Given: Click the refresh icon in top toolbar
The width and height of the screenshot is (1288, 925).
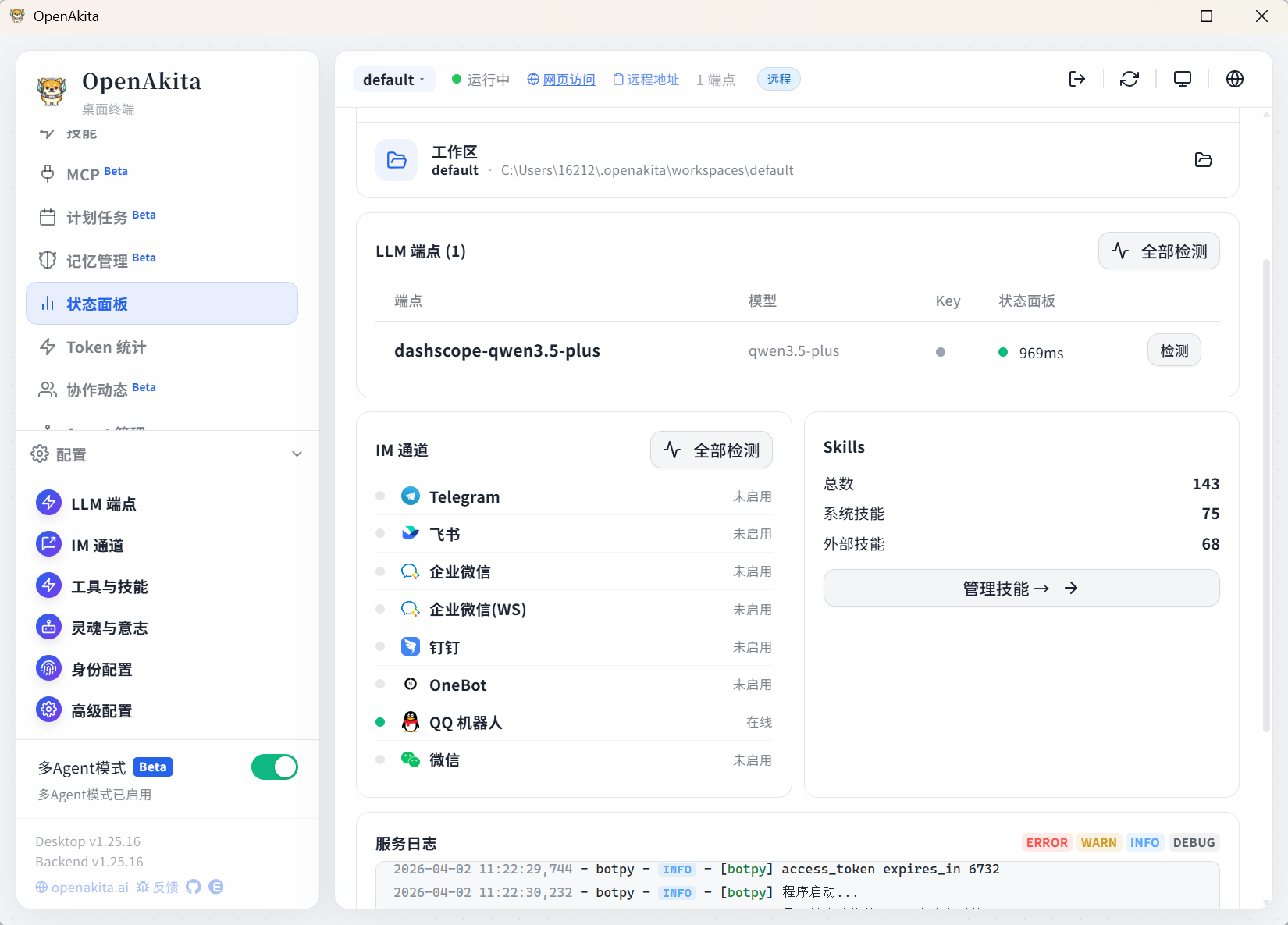Looking at the screenshot, I should pyautogui.click(x=1130, y=79).
